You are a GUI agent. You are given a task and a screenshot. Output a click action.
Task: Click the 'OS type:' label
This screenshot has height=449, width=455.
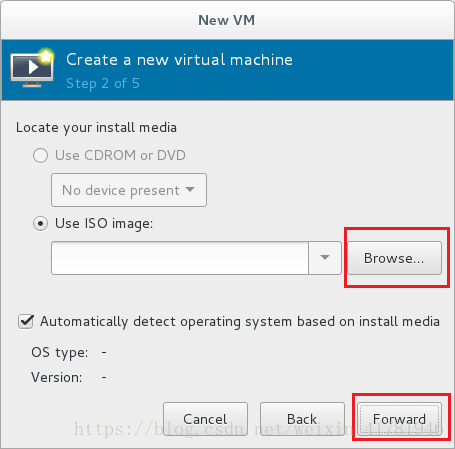tap(60, 353)
